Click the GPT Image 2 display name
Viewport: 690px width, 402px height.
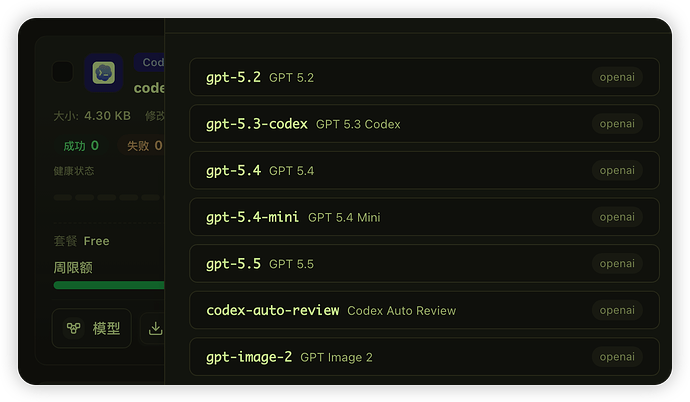tap(336, 358)
